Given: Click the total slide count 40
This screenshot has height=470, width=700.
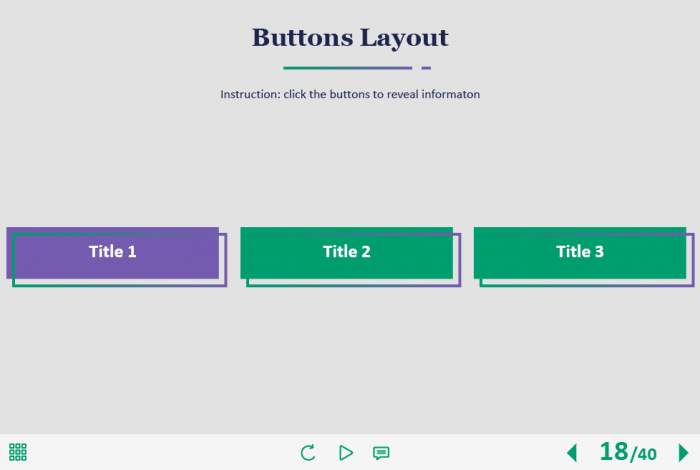Looking at the screenshot, I should point(645,454).
